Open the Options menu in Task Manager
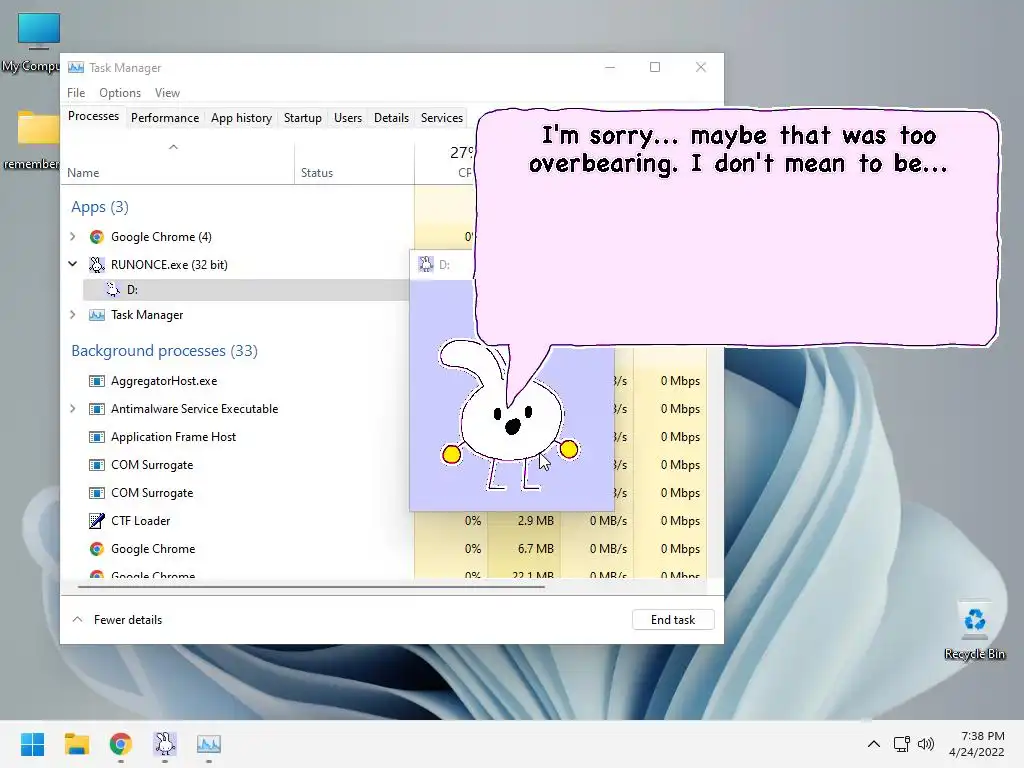The height and width of the screenshot is (768, 1024). tap(120, 93)
